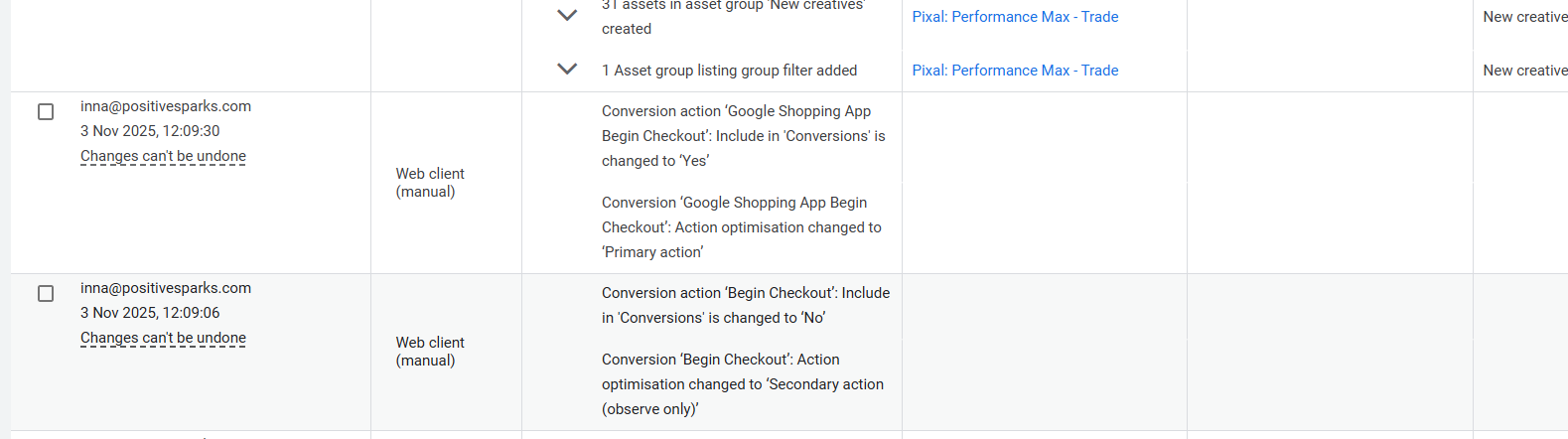This screenshot has width=1568, height=439.
Task: Tick the checkbox for the 12:09:30 change
Action: point(46,112)
